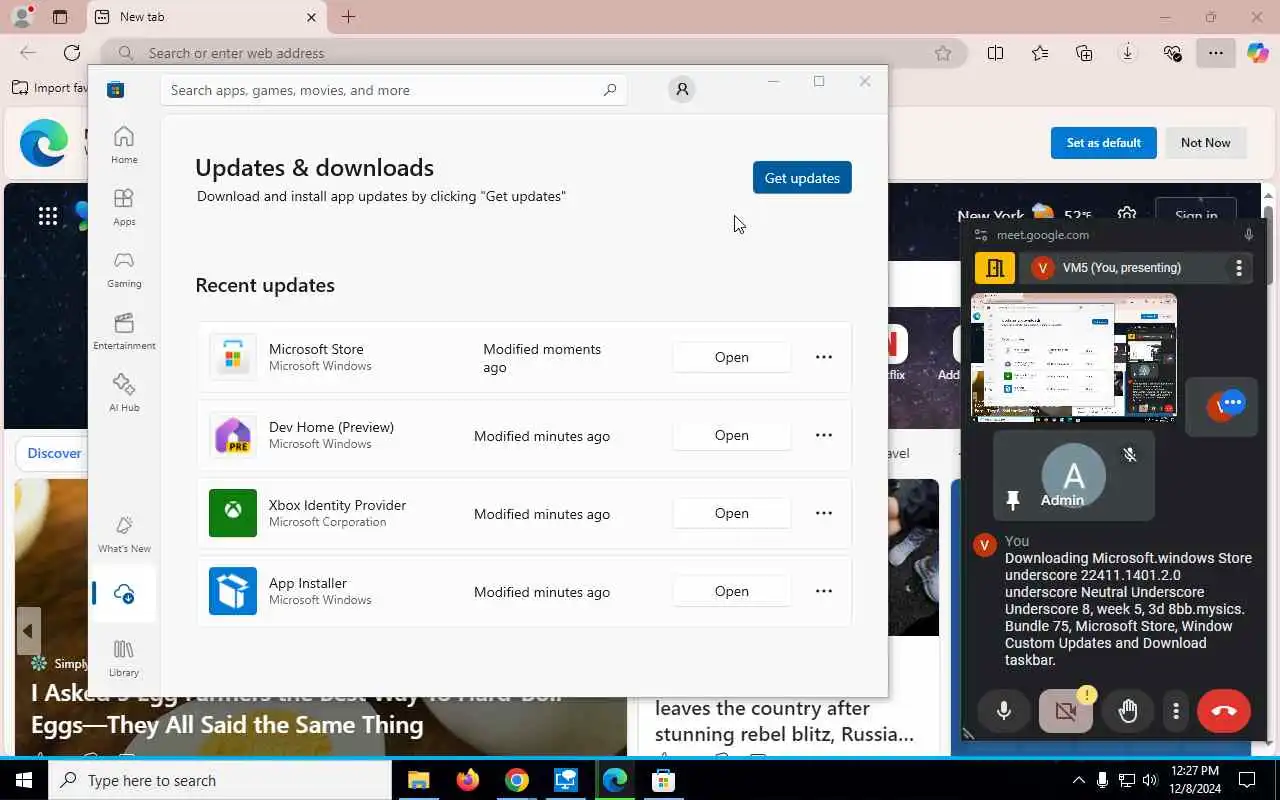Show hidden system tray icons
The height and width of the screenshot is (800, 1280).
[x=1078, y=780]
